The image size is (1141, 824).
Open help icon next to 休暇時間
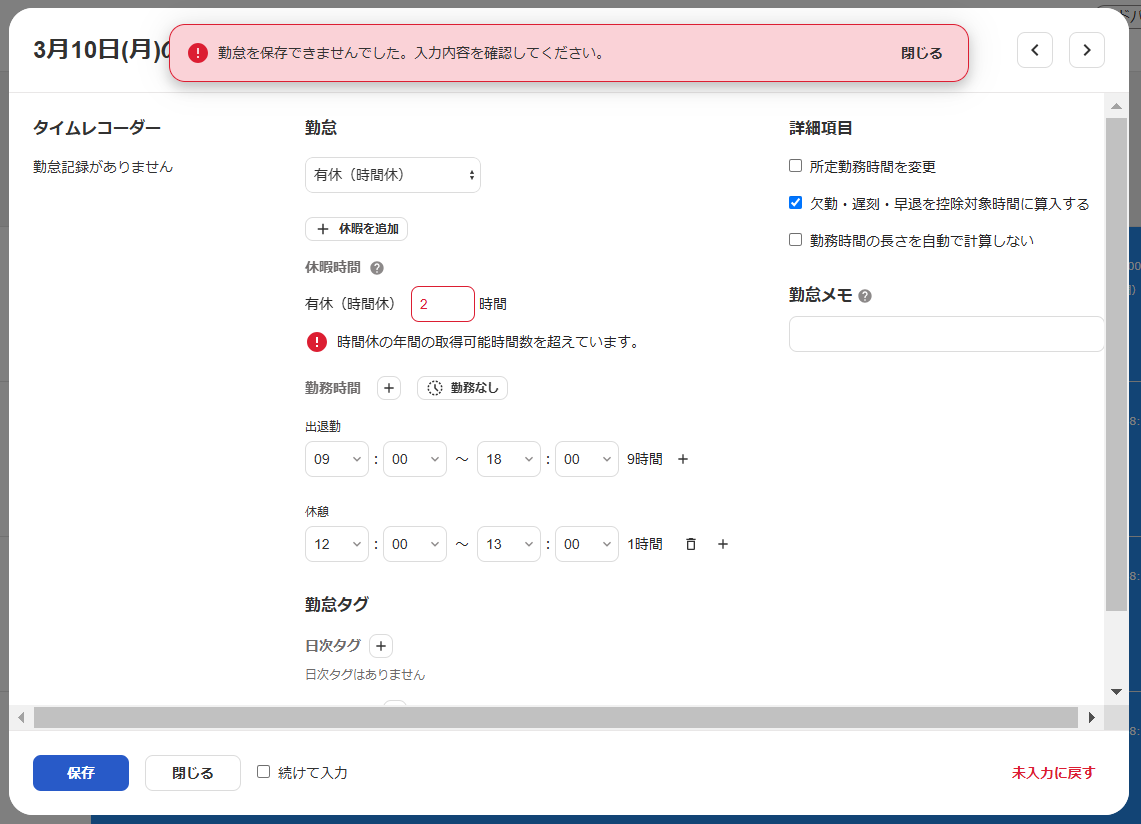pos(377,268)
